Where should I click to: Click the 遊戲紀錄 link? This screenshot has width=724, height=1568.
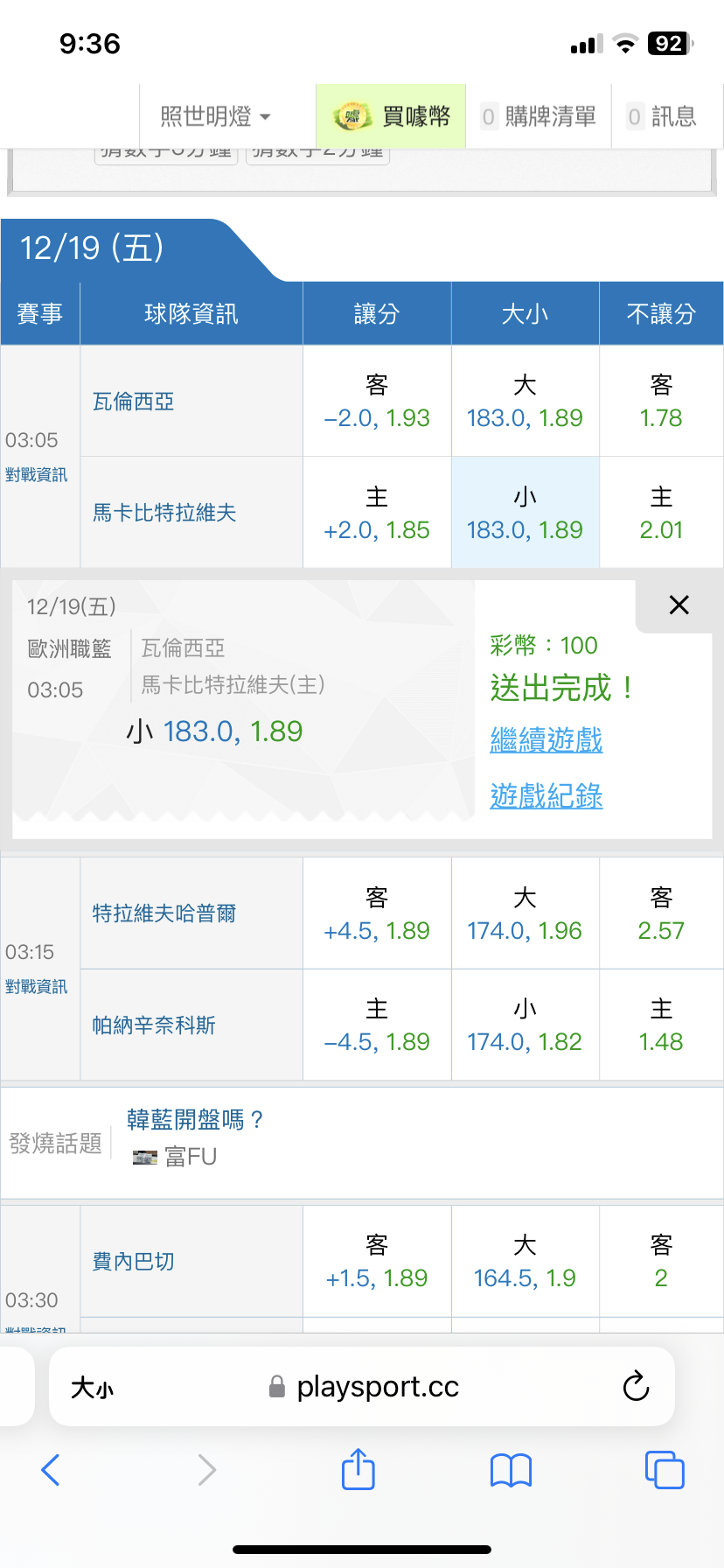[x=546, y=796]
